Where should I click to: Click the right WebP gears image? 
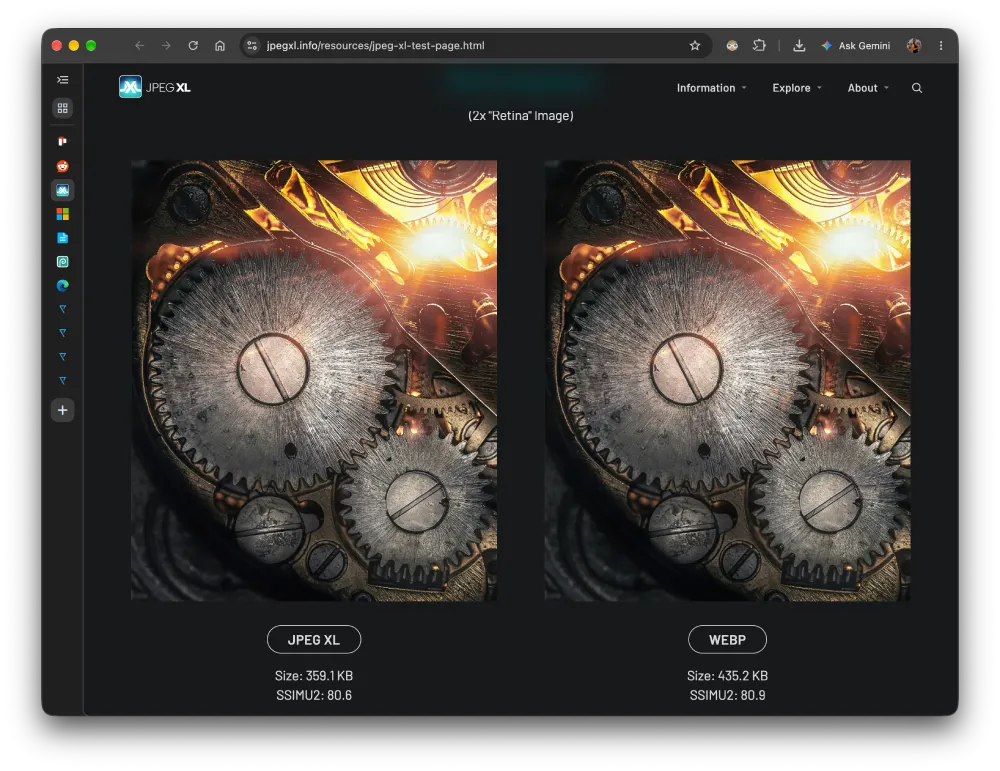(x=728, y=380)
